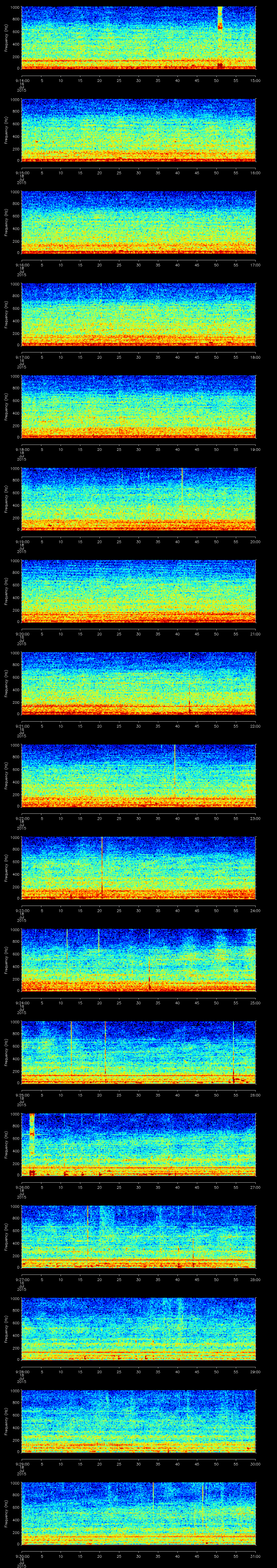Select the Frequency (Hz) axis label of 9:14:00 panel
277x1568 pixels.
[x=7, y=38]
